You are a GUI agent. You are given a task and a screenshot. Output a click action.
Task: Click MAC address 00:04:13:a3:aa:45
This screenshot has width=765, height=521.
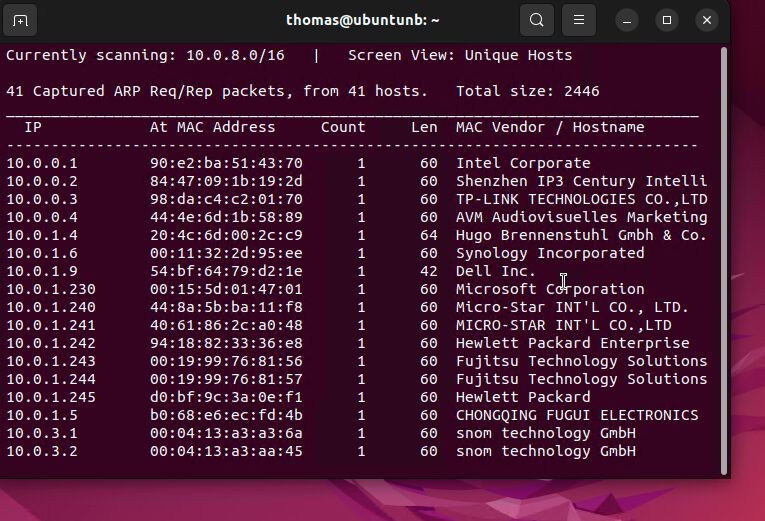click(226, 451)
